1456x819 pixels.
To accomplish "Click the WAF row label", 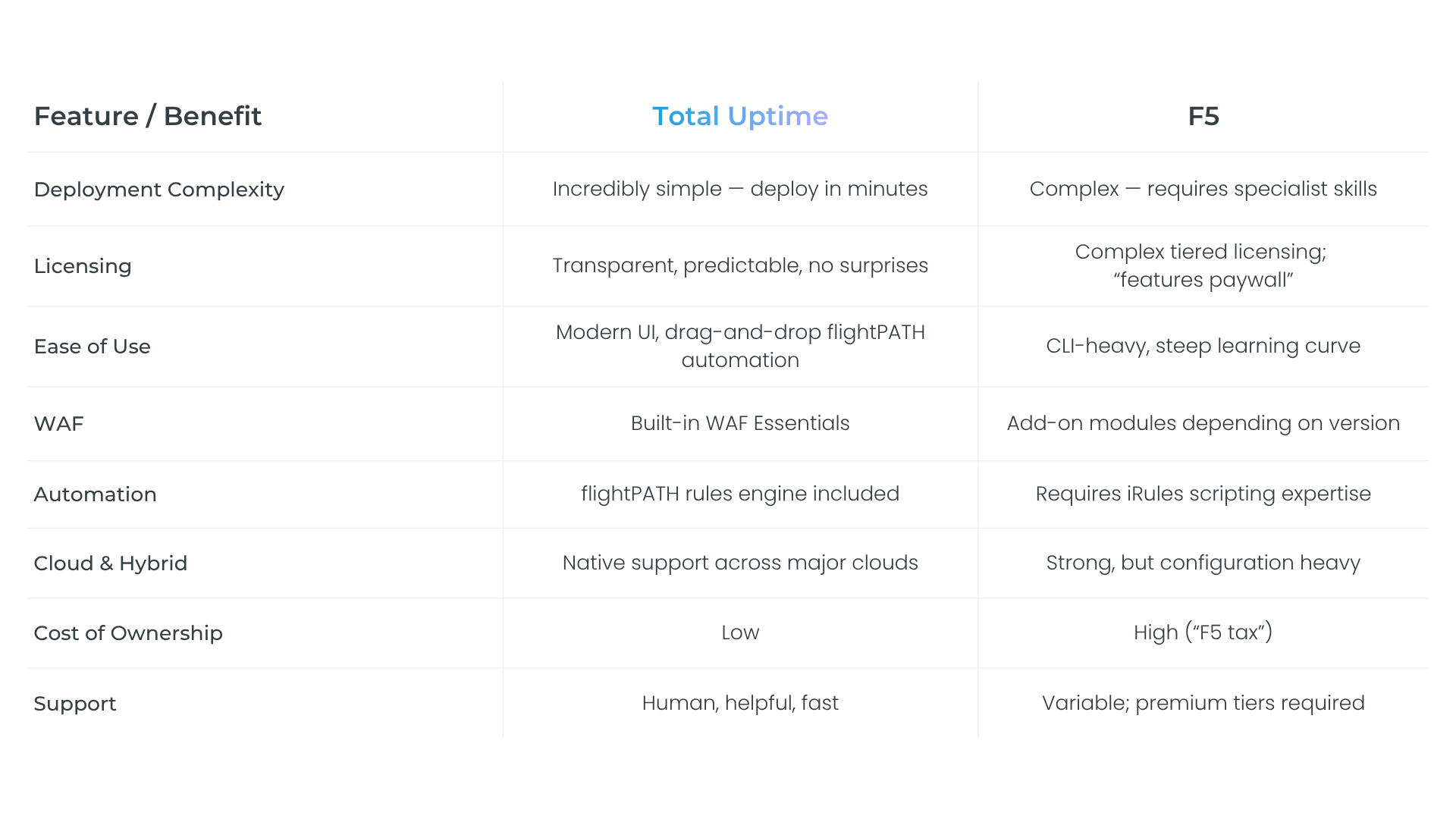I will (x=59, y=424).
